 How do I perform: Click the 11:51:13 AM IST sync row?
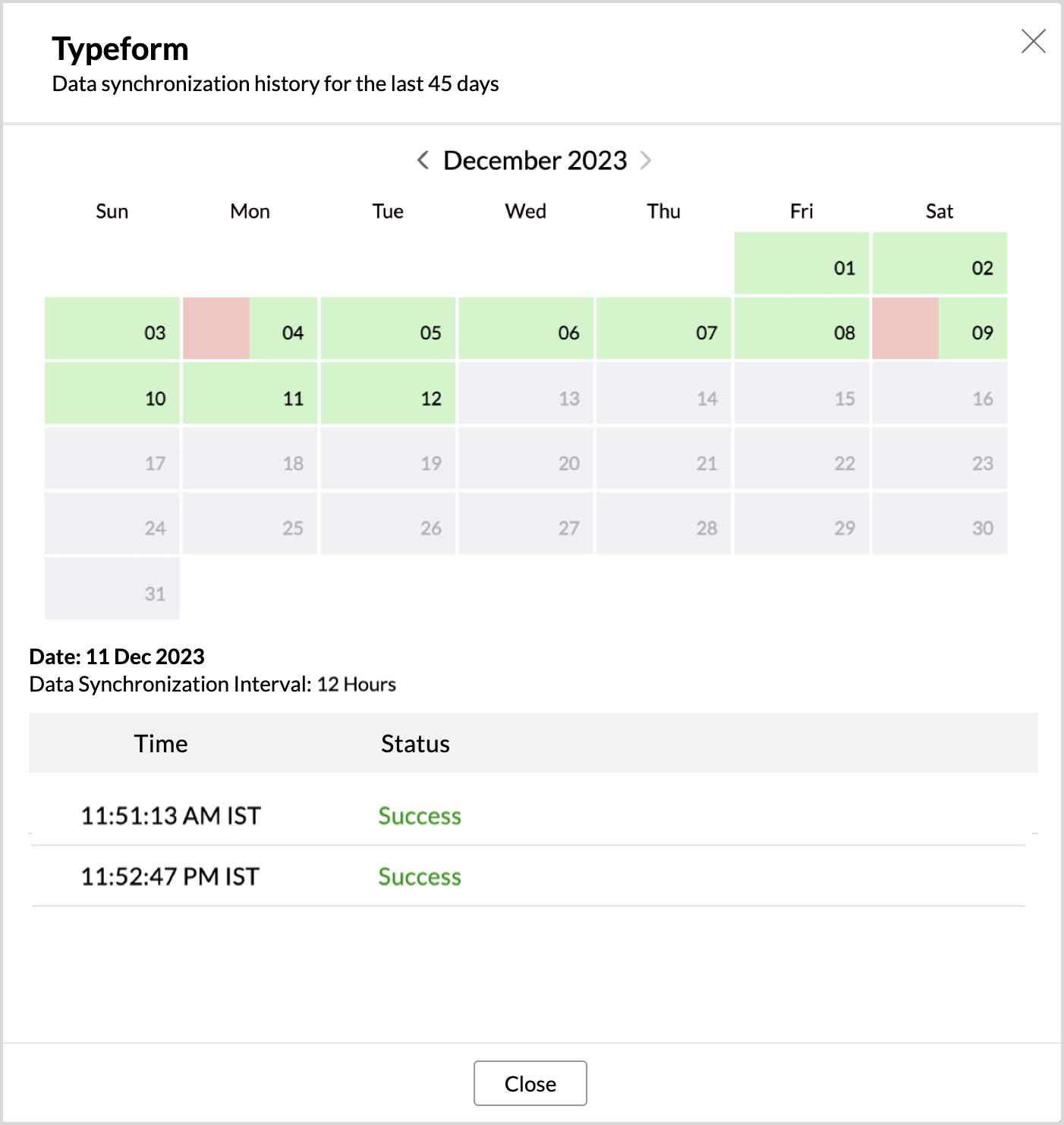pos(528,815)
